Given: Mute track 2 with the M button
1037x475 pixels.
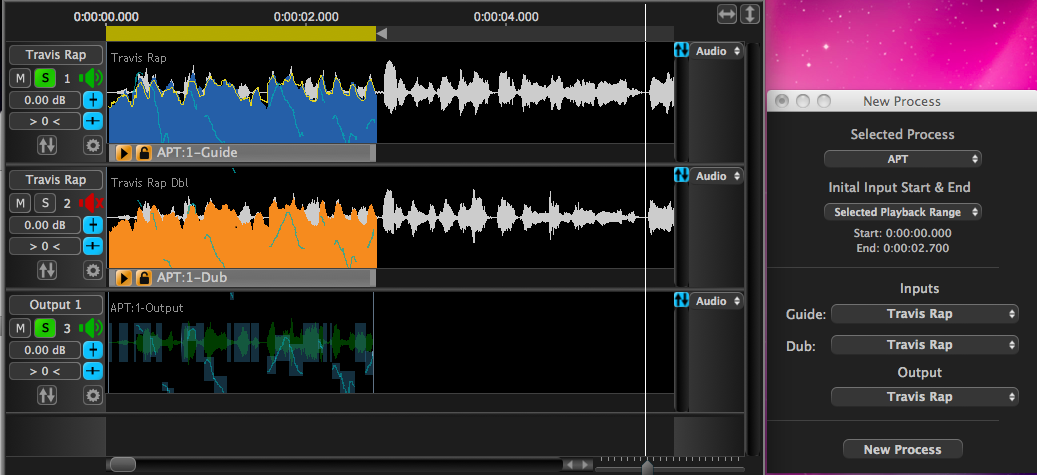Looking at the screenshot, I should coord(21,203).
